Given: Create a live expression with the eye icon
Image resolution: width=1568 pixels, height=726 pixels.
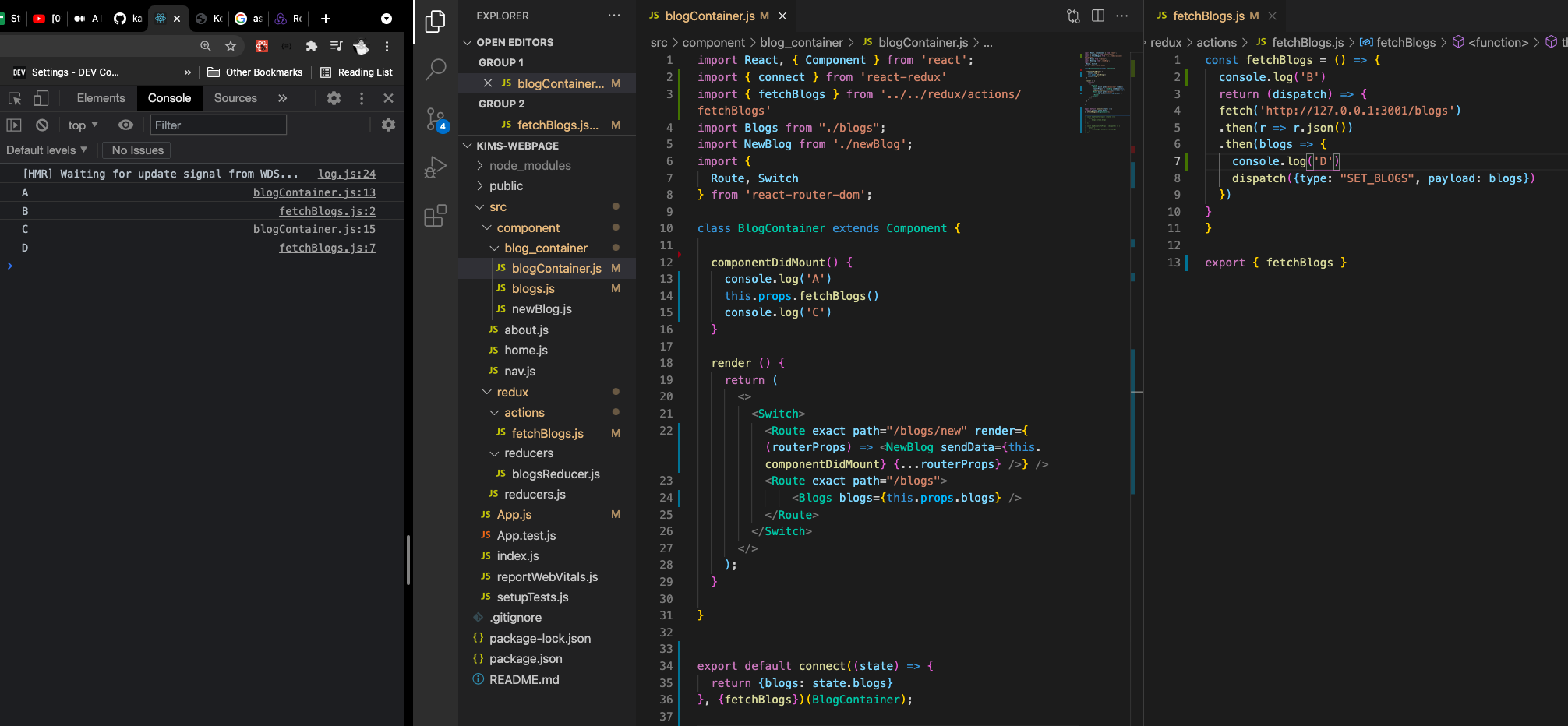Looking at the screenshot, I should click(x=125, y=125).
